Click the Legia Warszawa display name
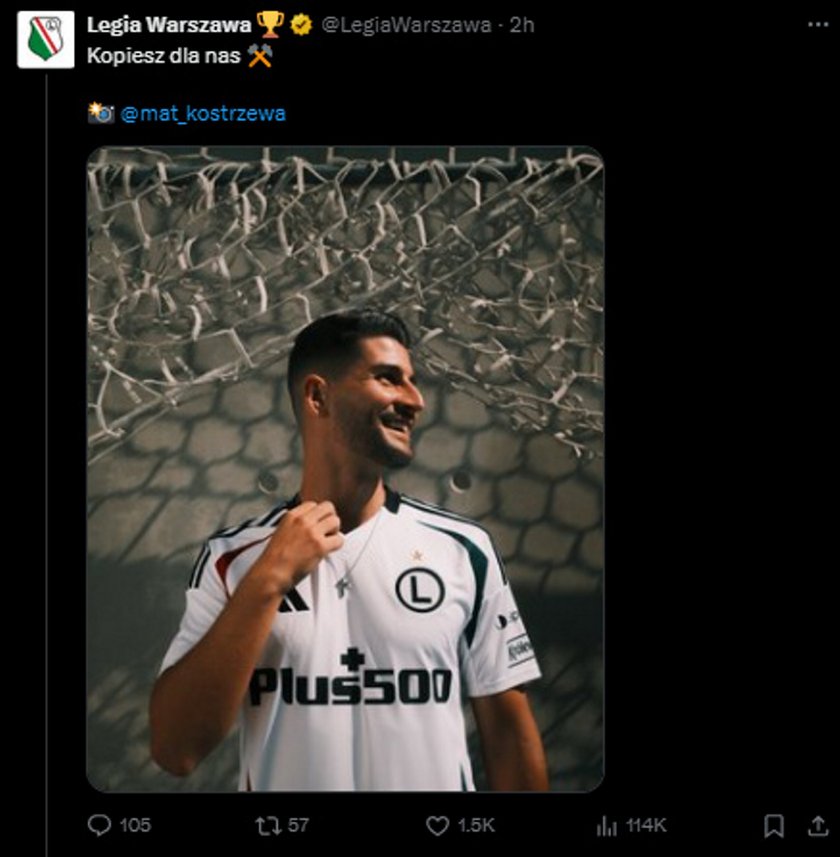The height and width of the screenshot is (857, 840). click(x=169, y=25)
